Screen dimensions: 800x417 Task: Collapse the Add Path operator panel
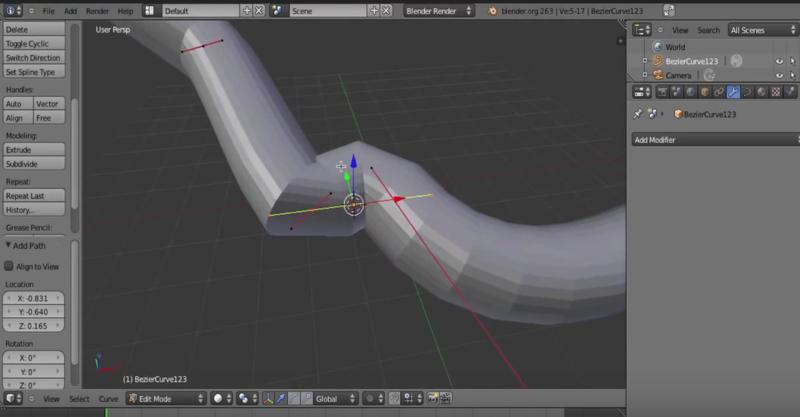click(8, 245)
